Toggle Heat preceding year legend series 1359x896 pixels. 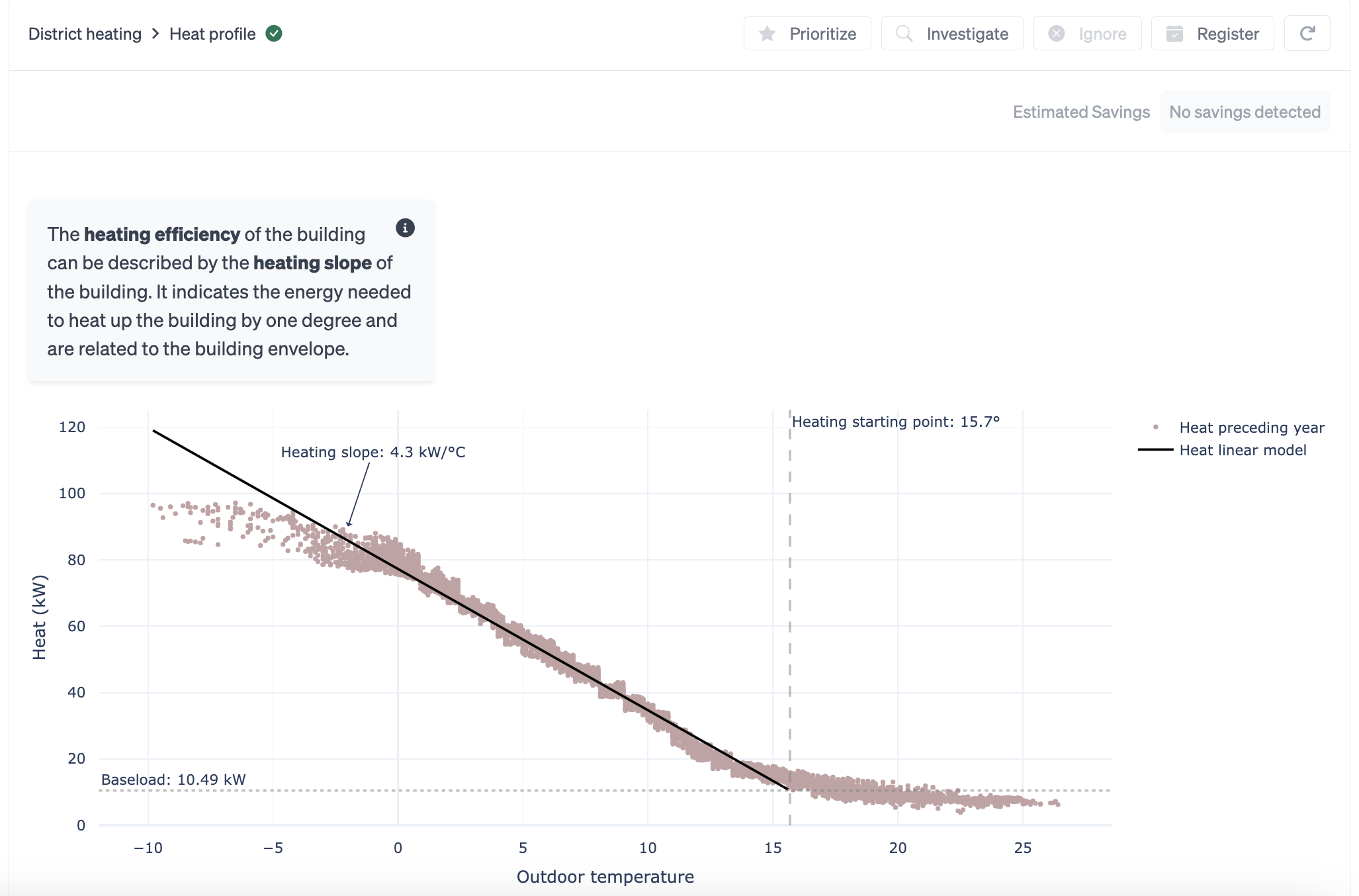click(1251, 427)
